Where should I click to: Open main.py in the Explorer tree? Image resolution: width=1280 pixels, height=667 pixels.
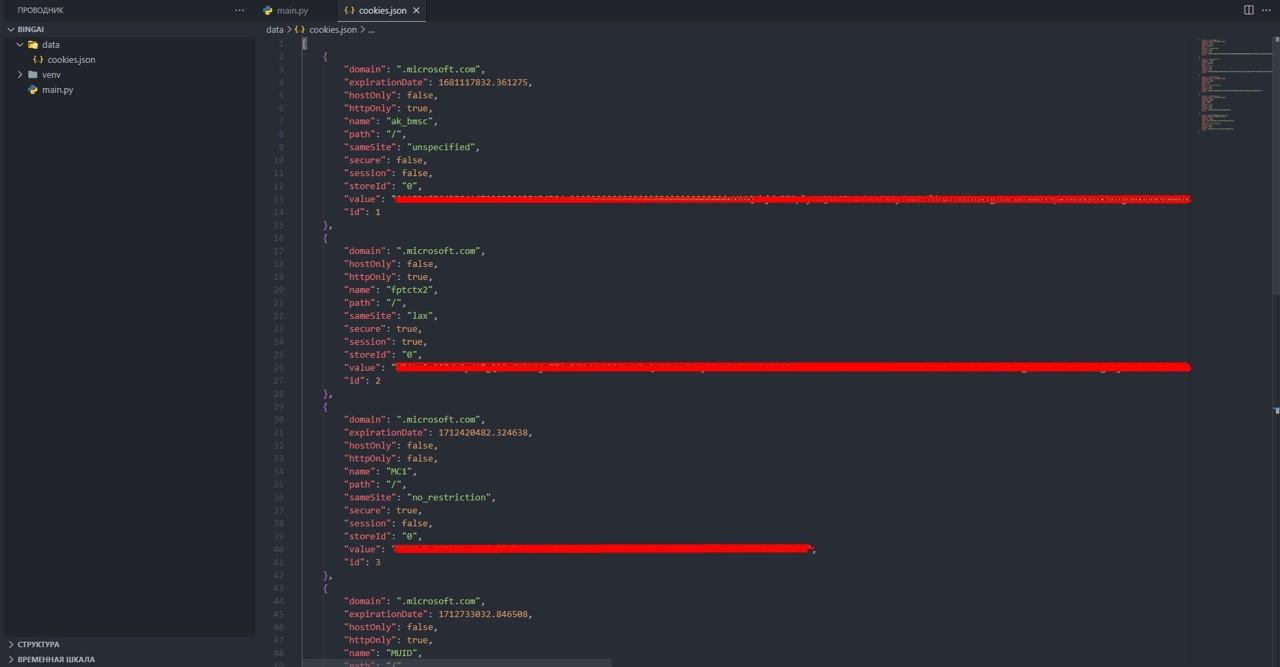coord(57,90)
